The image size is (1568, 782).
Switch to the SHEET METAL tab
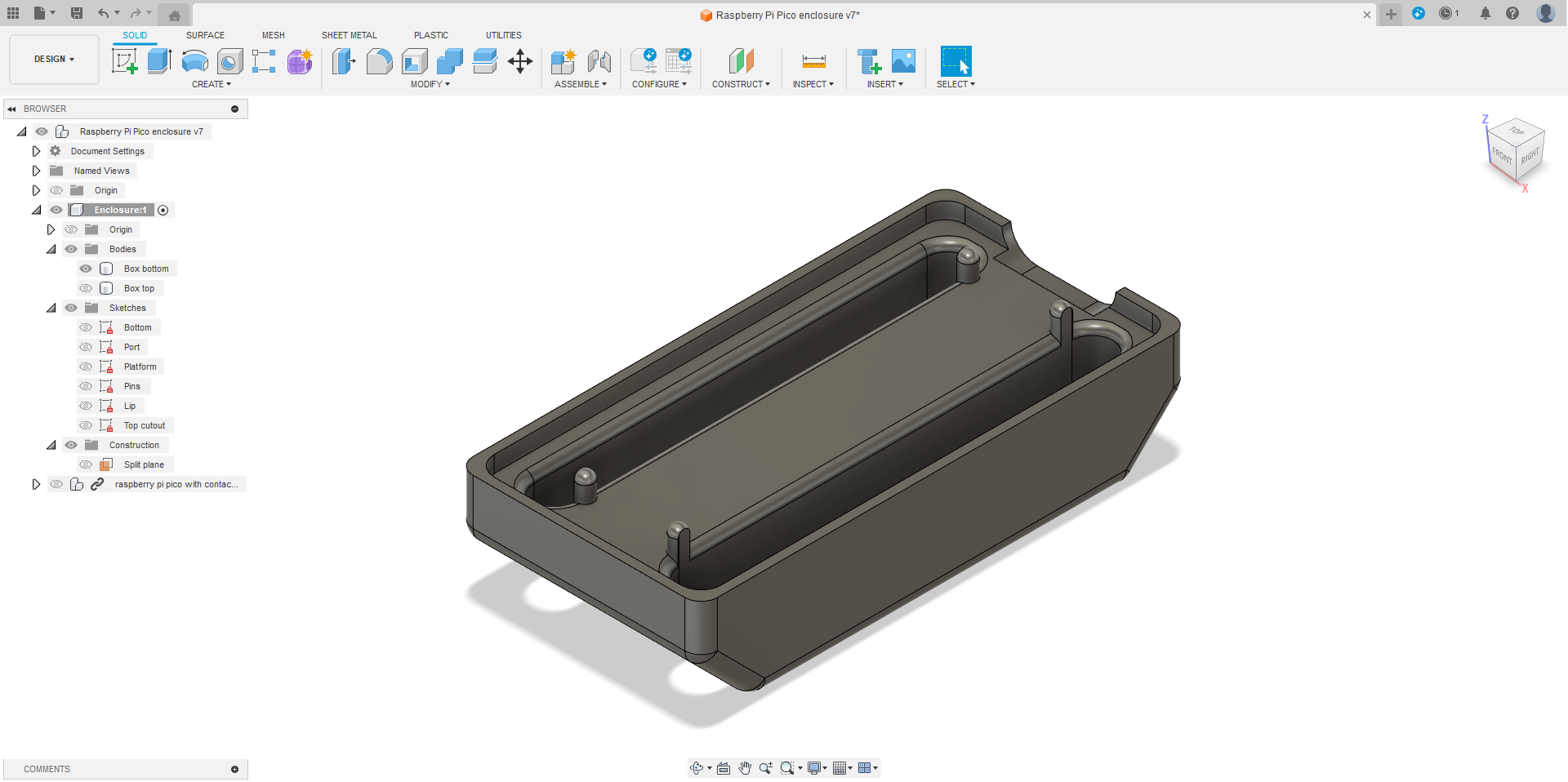click(349, 35)
